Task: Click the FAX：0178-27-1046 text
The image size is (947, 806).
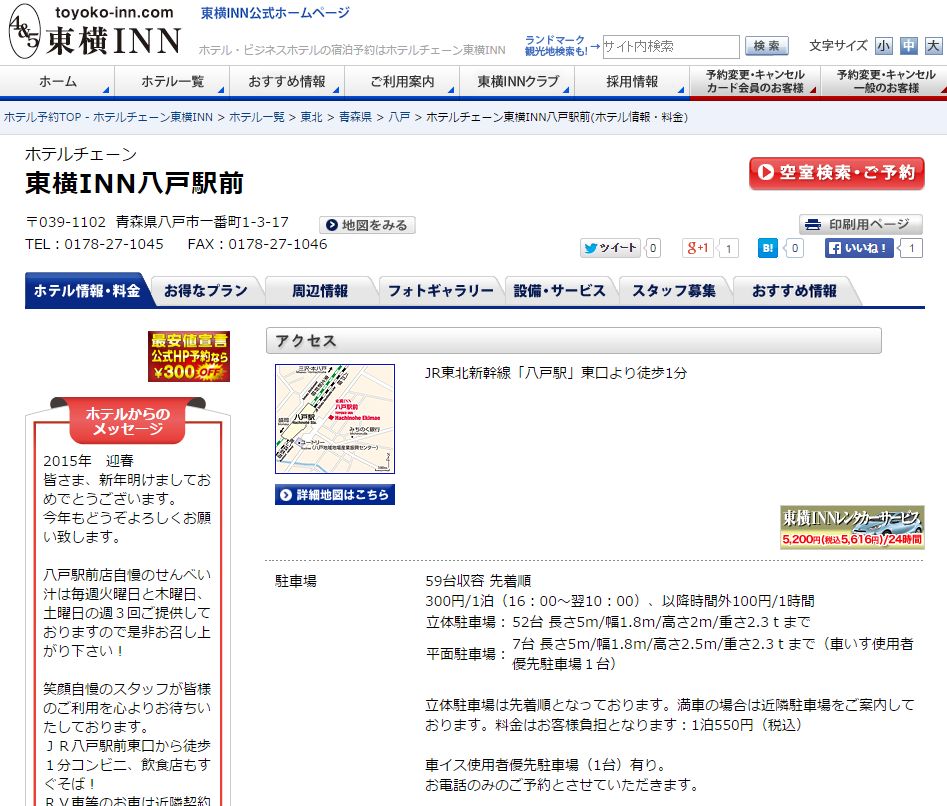Action: point(257,244)
